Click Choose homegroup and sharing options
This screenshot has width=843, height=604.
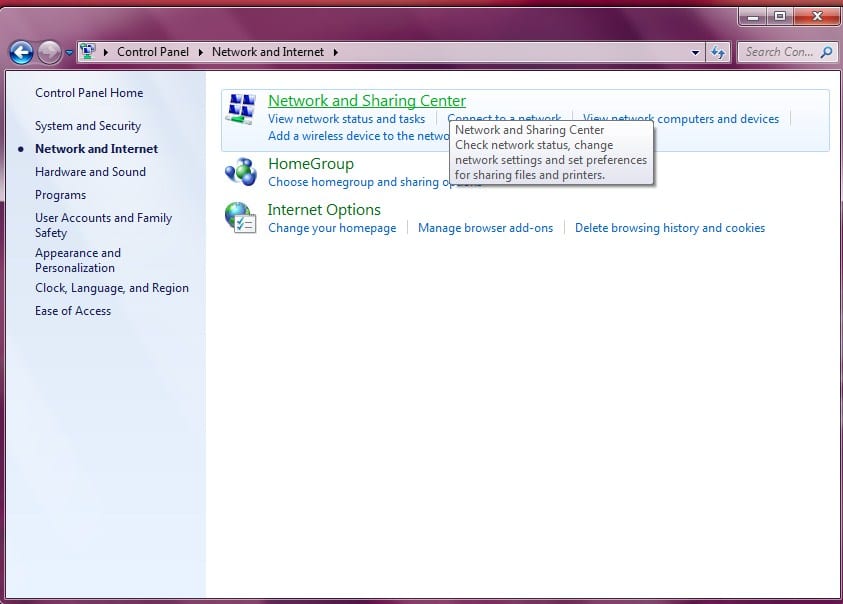coord(359,182)
